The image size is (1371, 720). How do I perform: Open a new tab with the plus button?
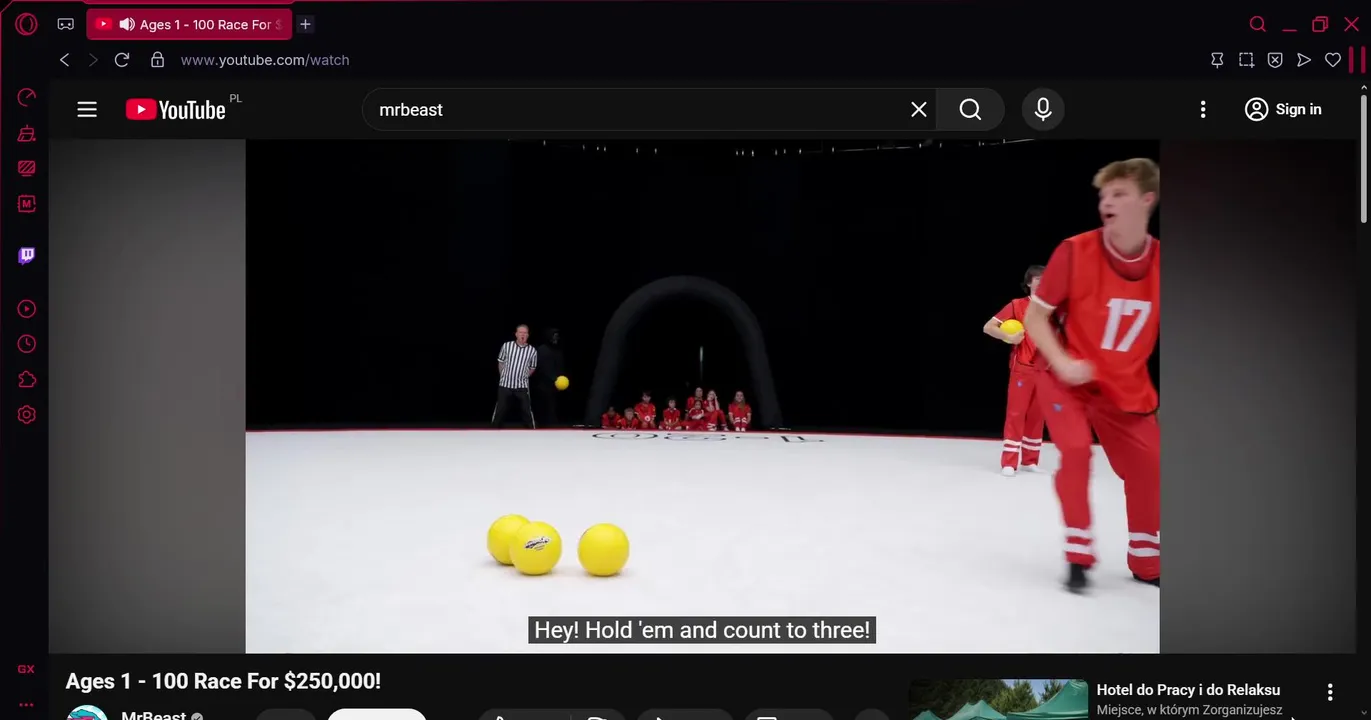coord(306,24)
